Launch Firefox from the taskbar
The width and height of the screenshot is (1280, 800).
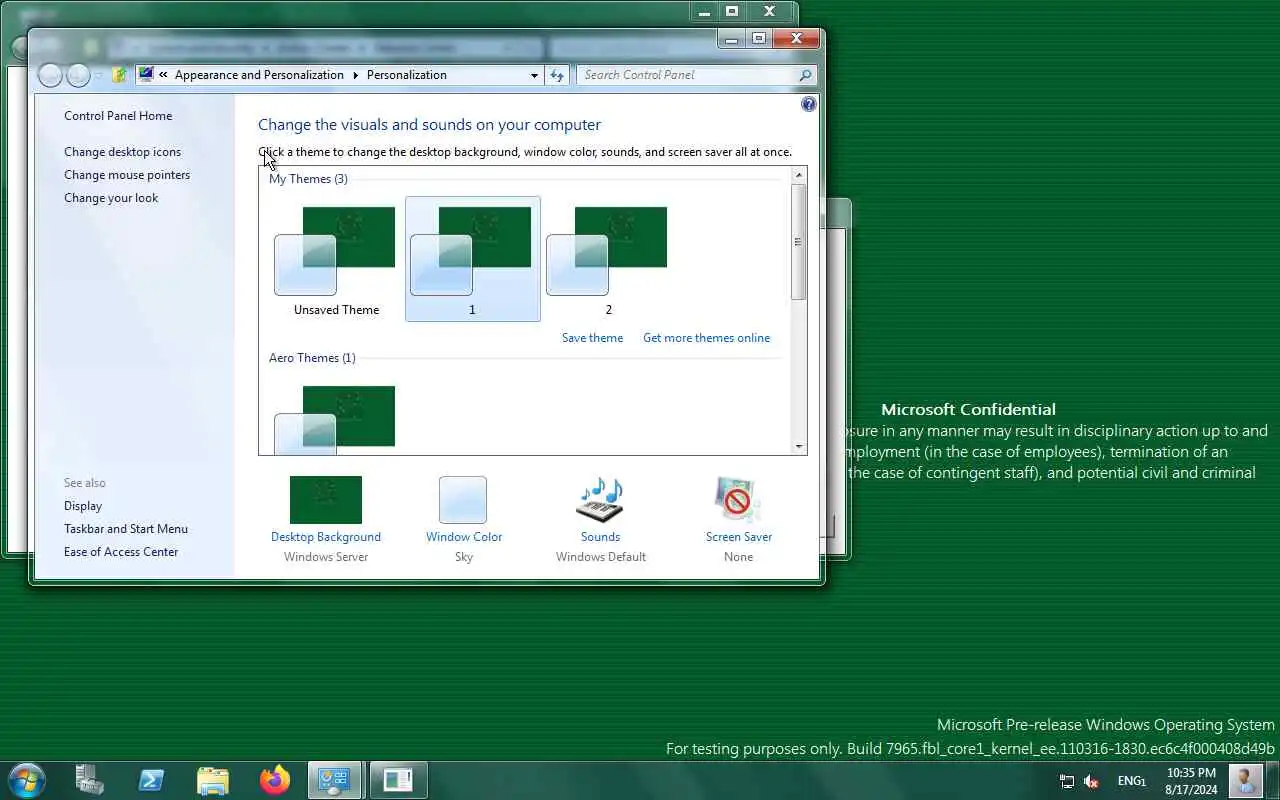pos(274,780)
